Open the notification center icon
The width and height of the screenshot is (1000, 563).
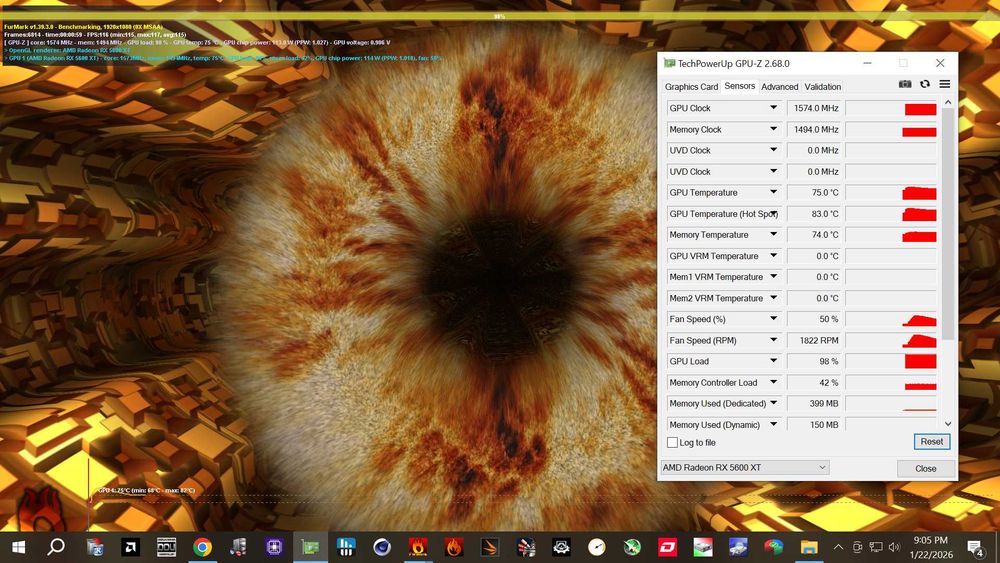tap(974, 547)
